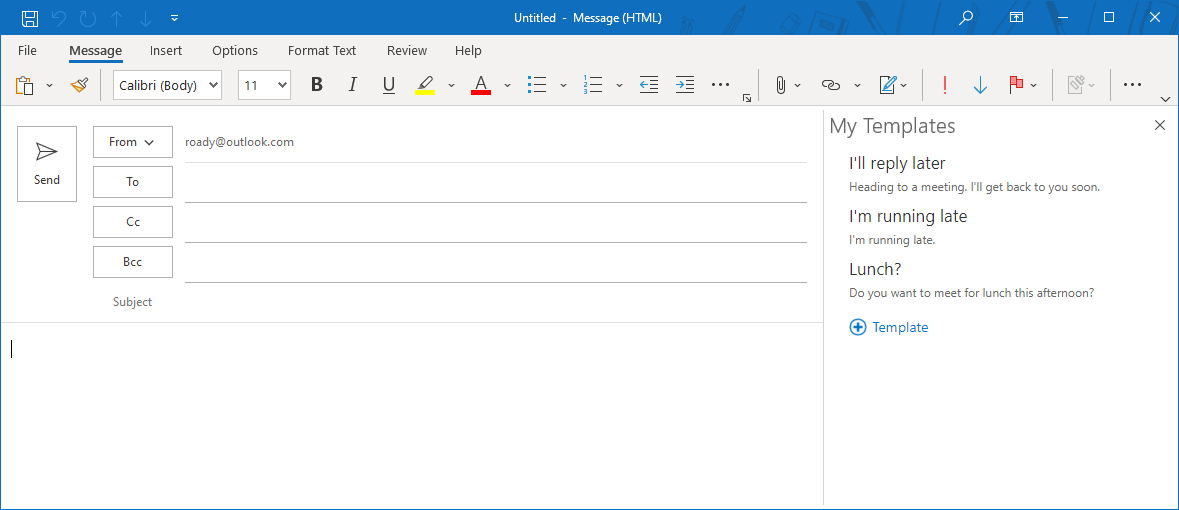Click the Cc button

click(132, 222)
